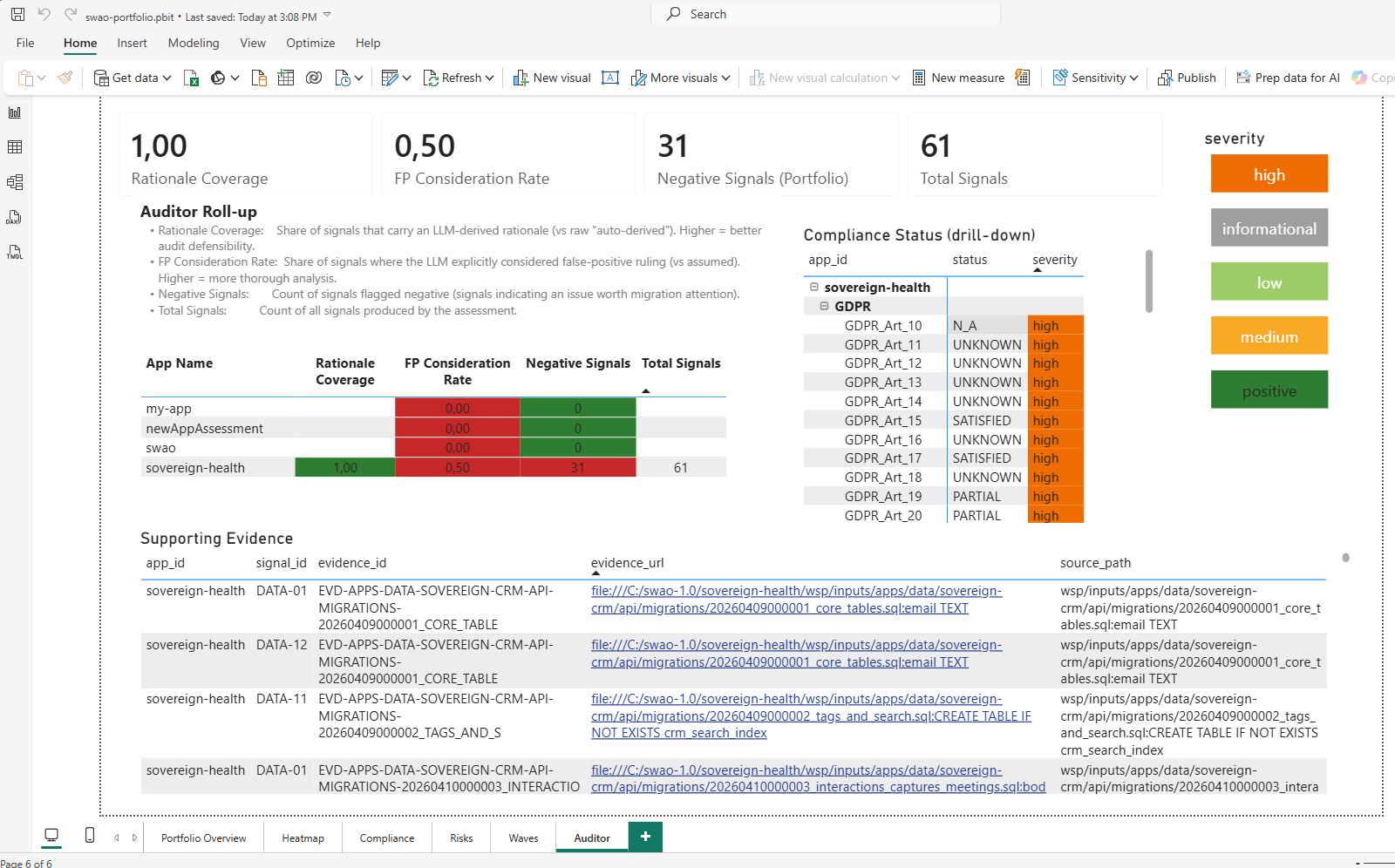This screenshot has width=1395, height=868.
Task: Click the Dataverse swirl icon
Action: tap(314, 78)
